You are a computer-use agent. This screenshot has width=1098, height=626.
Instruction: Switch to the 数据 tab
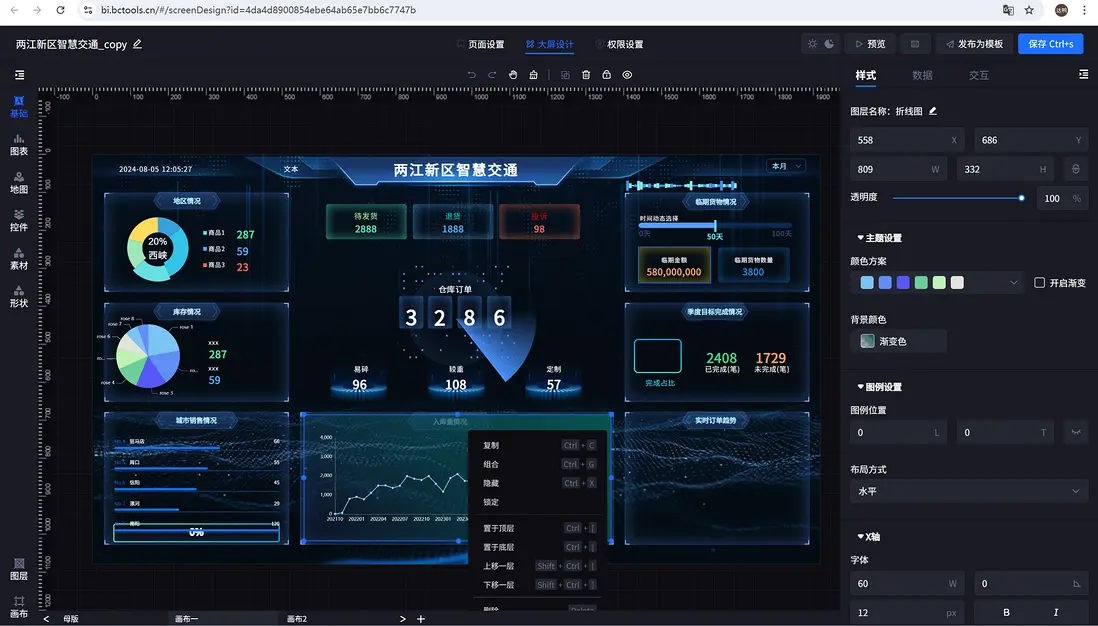[922, 76]
